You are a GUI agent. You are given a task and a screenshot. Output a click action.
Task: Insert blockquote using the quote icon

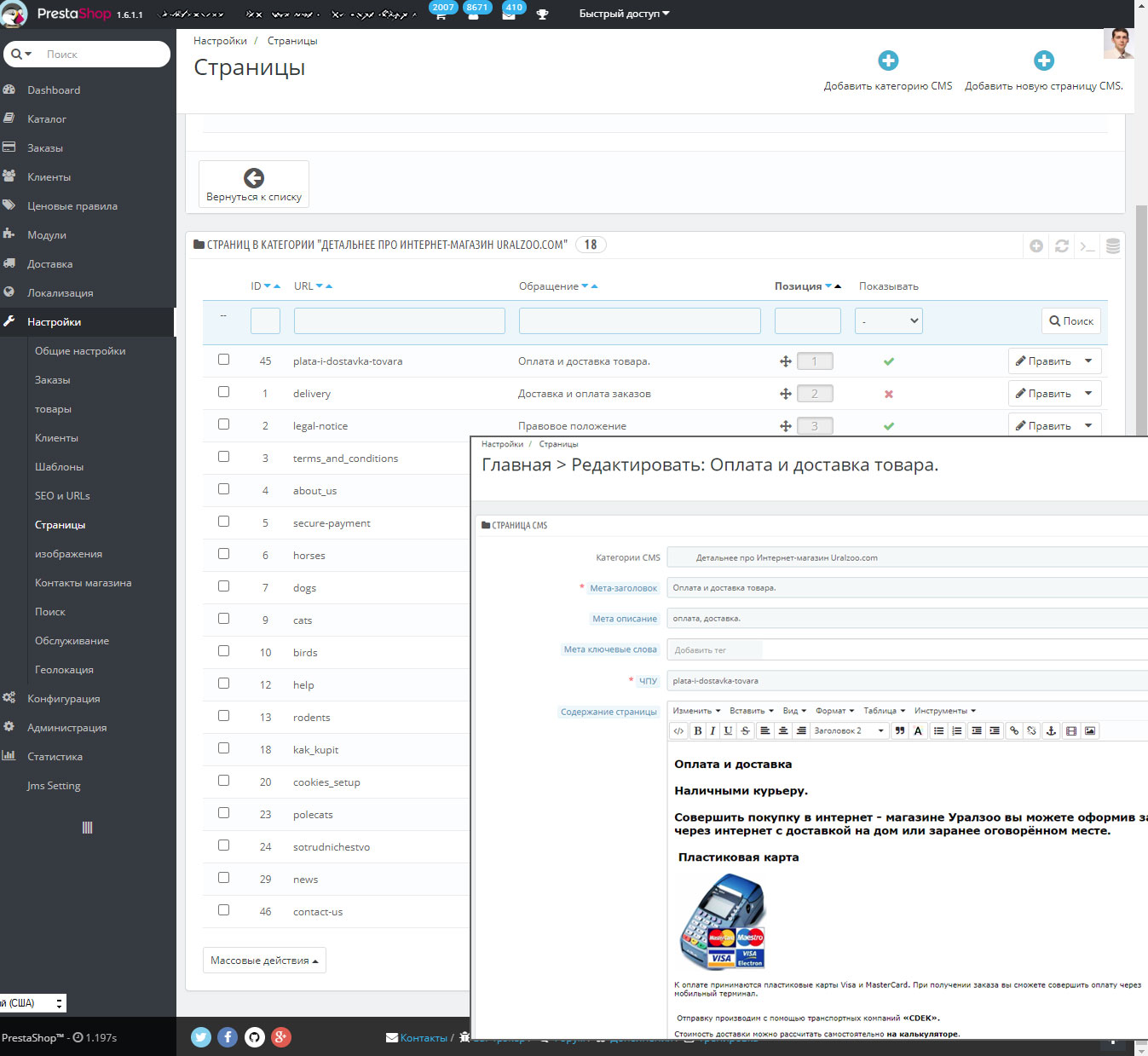point(900,730)
